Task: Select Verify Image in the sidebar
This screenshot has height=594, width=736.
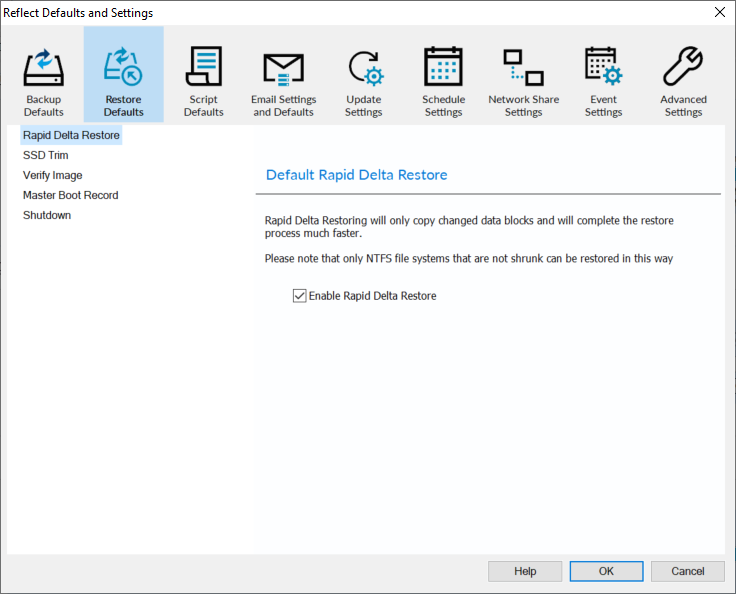Action: point(53,175)
